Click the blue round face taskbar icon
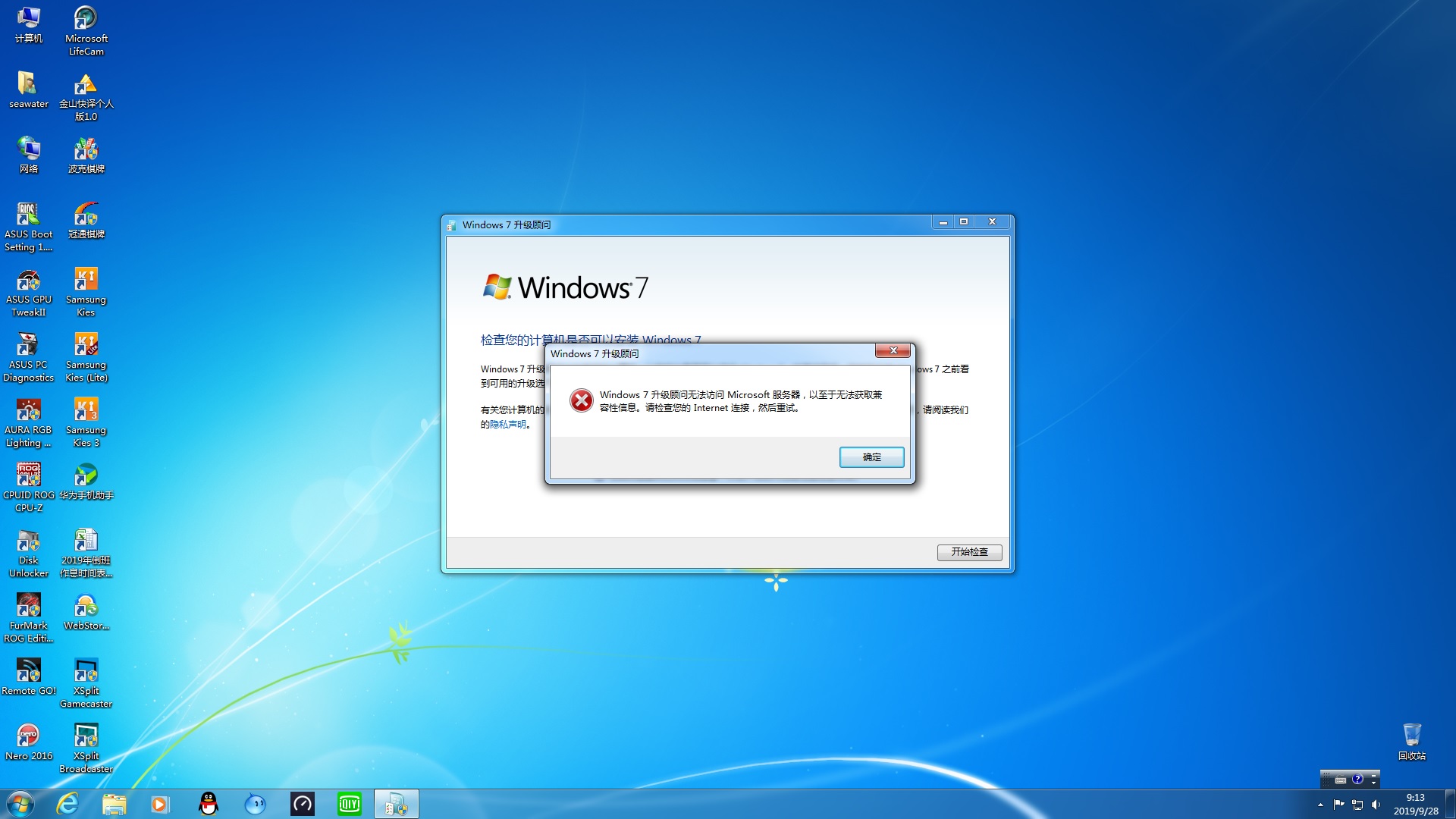This screenshot has height=819, width=1456. click(x=255, y=804)
